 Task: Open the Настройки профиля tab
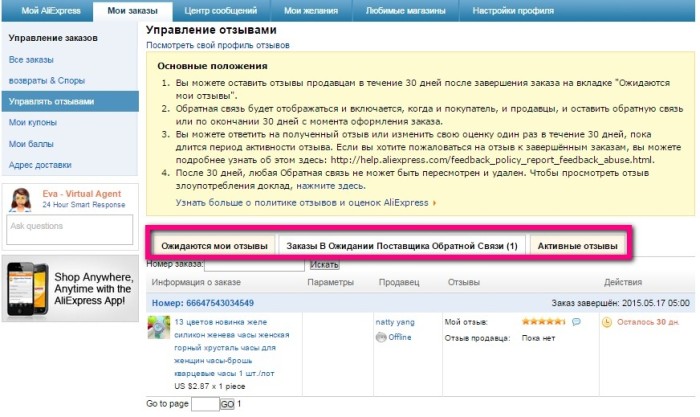[x=513, y=11]
